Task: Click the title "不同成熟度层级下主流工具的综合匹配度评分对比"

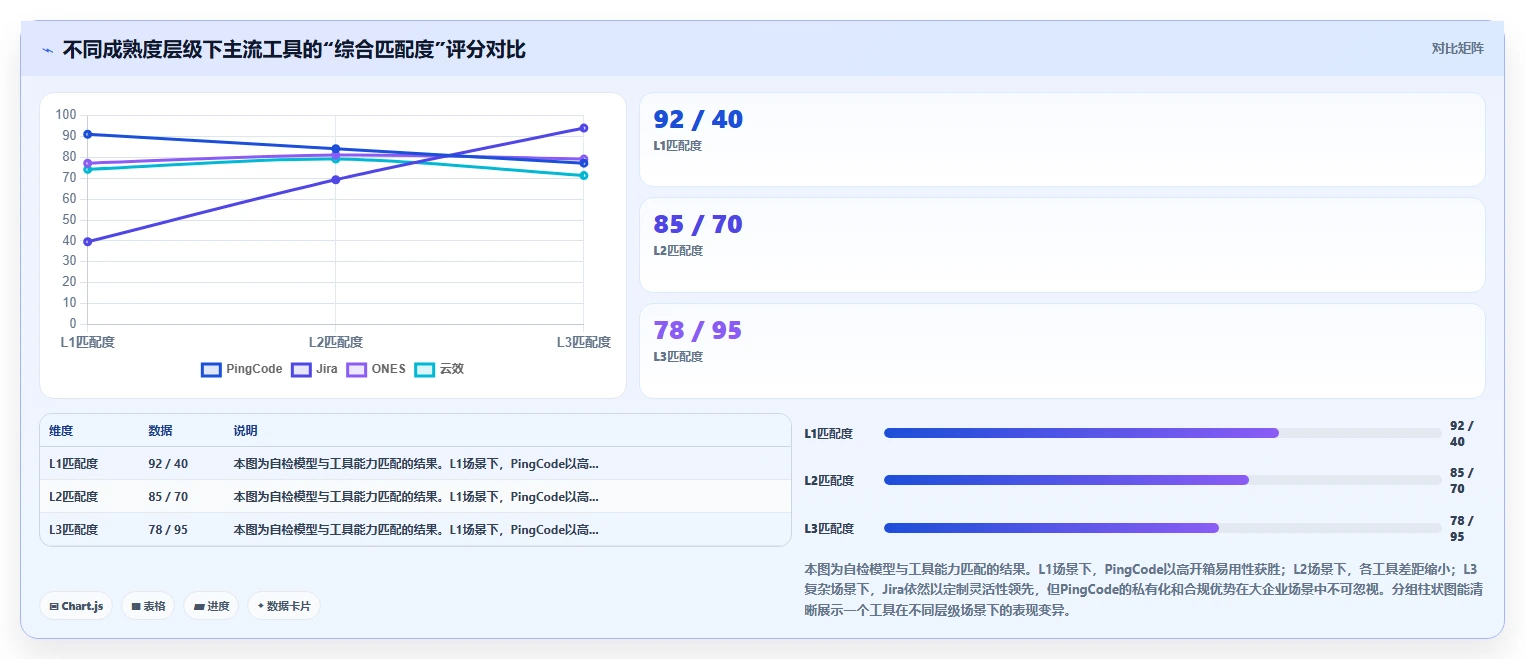Action: point(294,49)
